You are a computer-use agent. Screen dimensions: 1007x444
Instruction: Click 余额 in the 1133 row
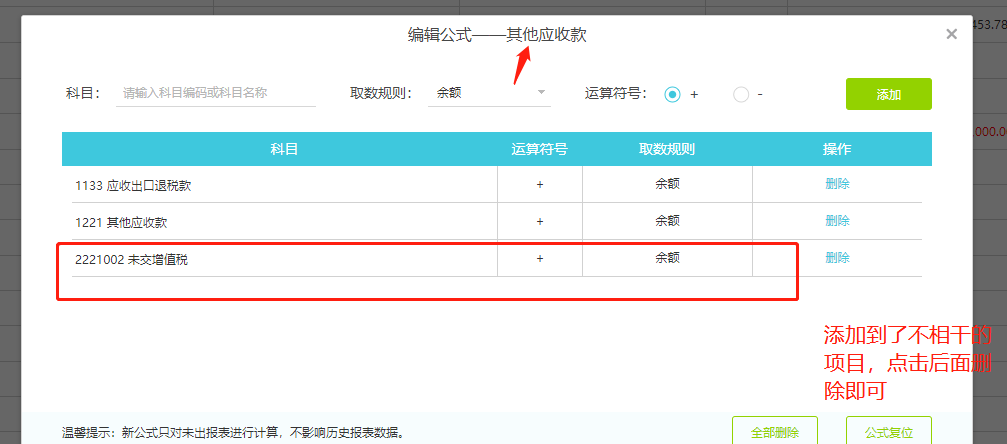coord(667,184)
